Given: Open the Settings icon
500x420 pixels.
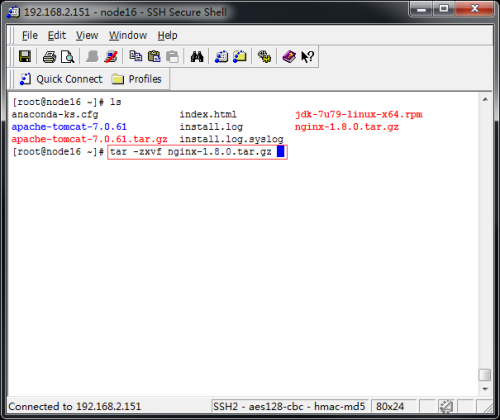Looking at the screenshot, I should coord(264,56).
